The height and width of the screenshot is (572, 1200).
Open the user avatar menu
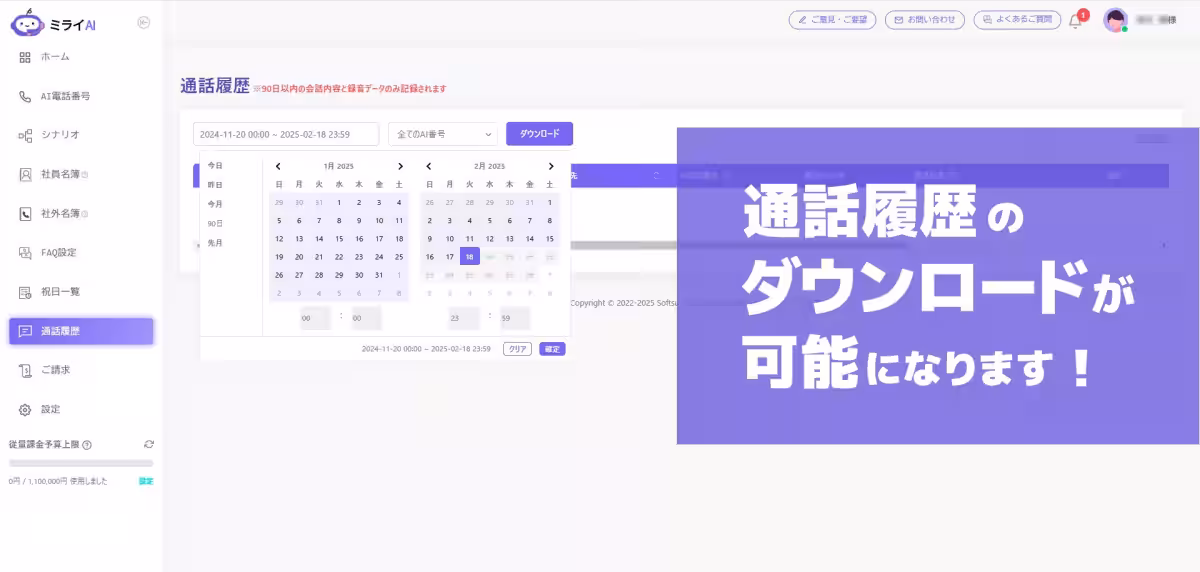[x=1115, y=20]
